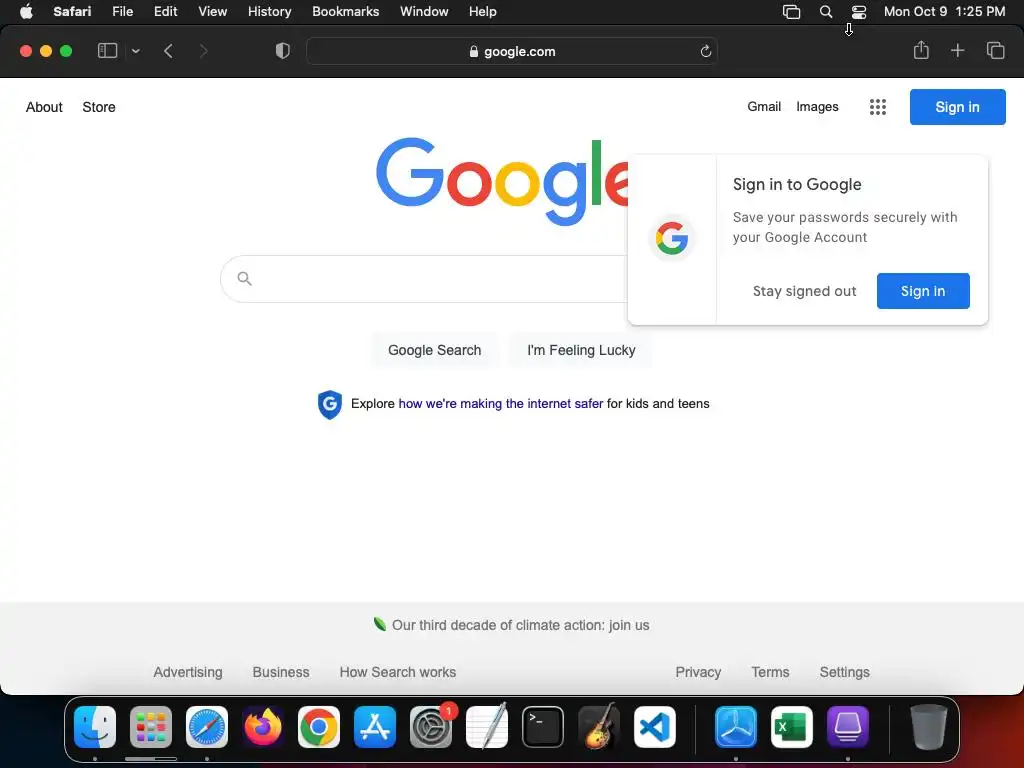Open the Privacy Report shield icon
Image resolution: width=1024 pixels, height=768 pixels.
[282, 51]
